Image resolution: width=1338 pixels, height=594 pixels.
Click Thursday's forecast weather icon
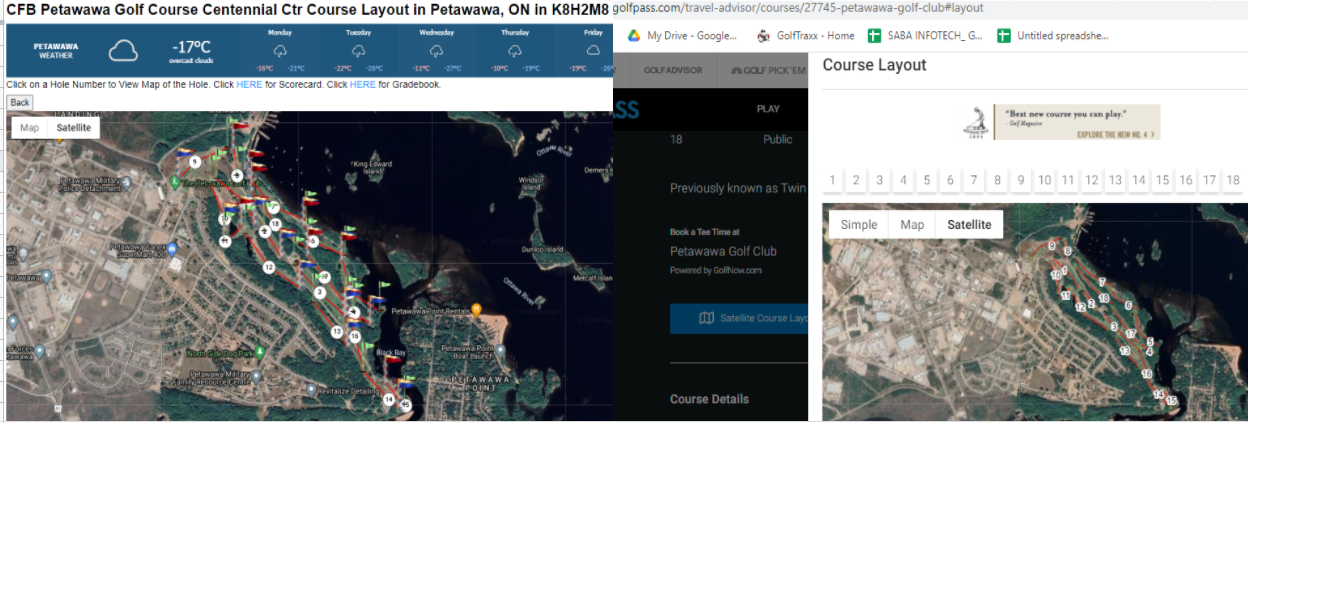pyautogui.click(x=514, y=50)
